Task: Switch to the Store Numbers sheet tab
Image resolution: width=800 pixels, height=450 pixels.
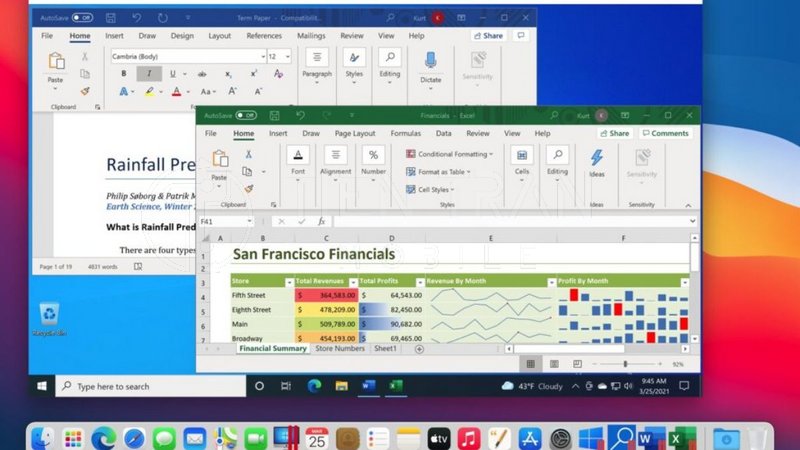Action: click(340, 349)
